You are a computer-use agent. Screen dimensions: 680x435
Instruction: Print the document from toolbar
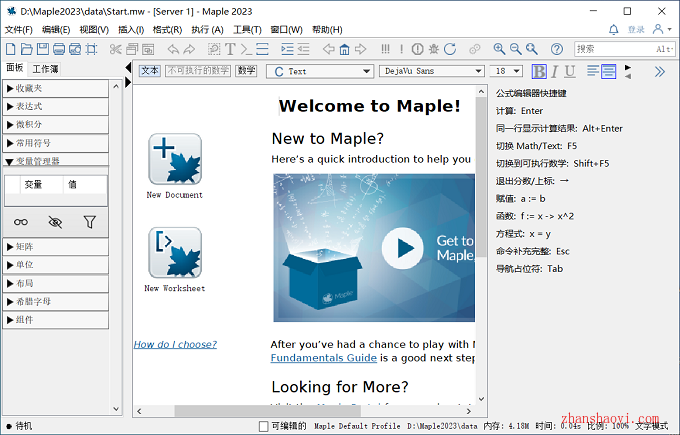coord(59,49)
